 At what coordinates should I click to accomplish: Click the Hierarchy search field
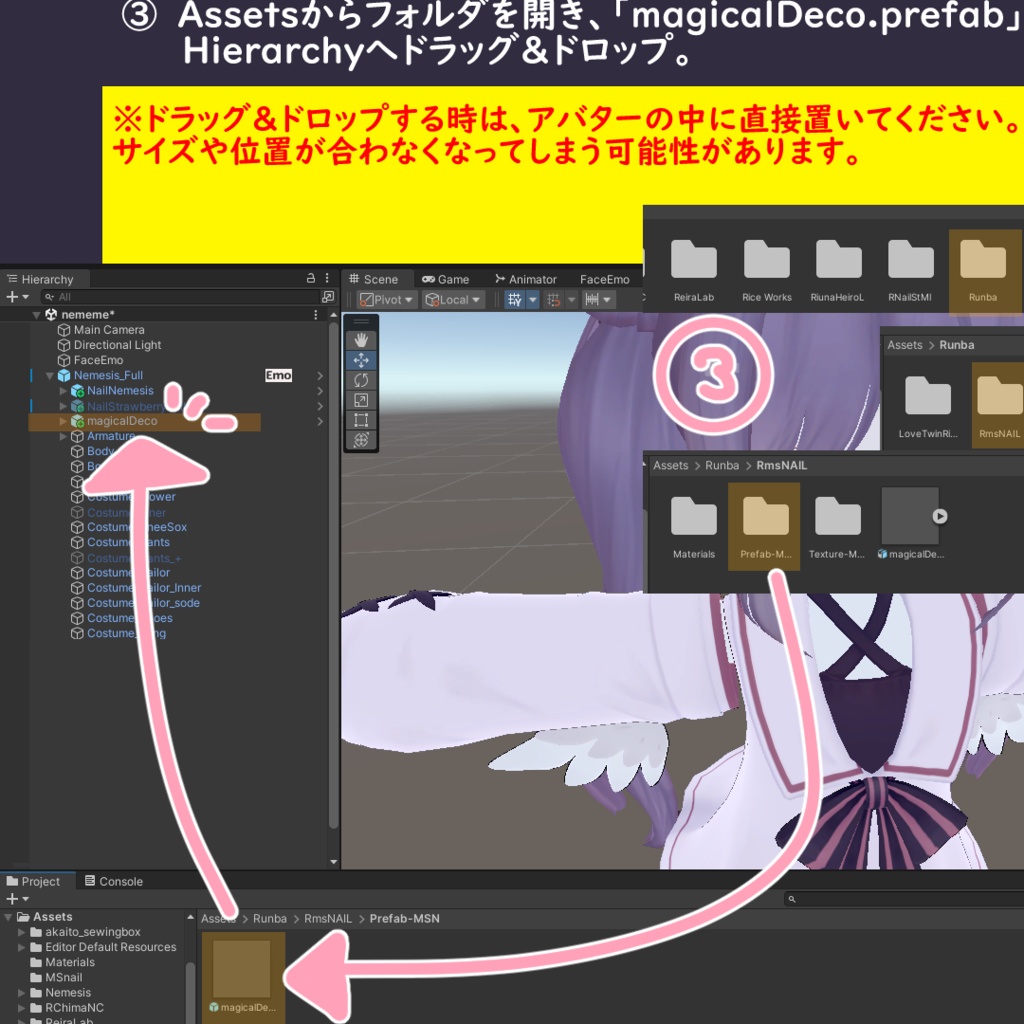(x=180, y=297)
